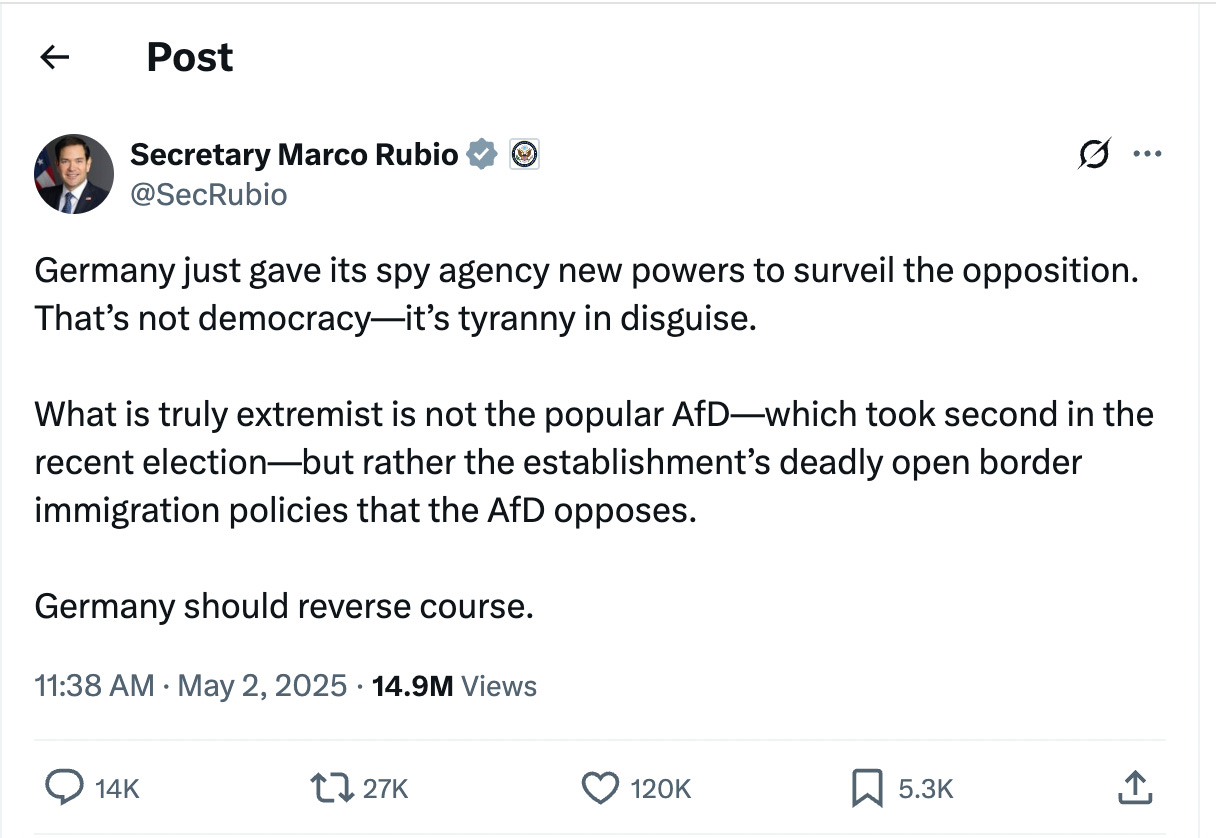Click the 11:38 AM May 2, 2025 timestamp
The width and height of the screenshot is (1216, 838).
tap(191, 686)
